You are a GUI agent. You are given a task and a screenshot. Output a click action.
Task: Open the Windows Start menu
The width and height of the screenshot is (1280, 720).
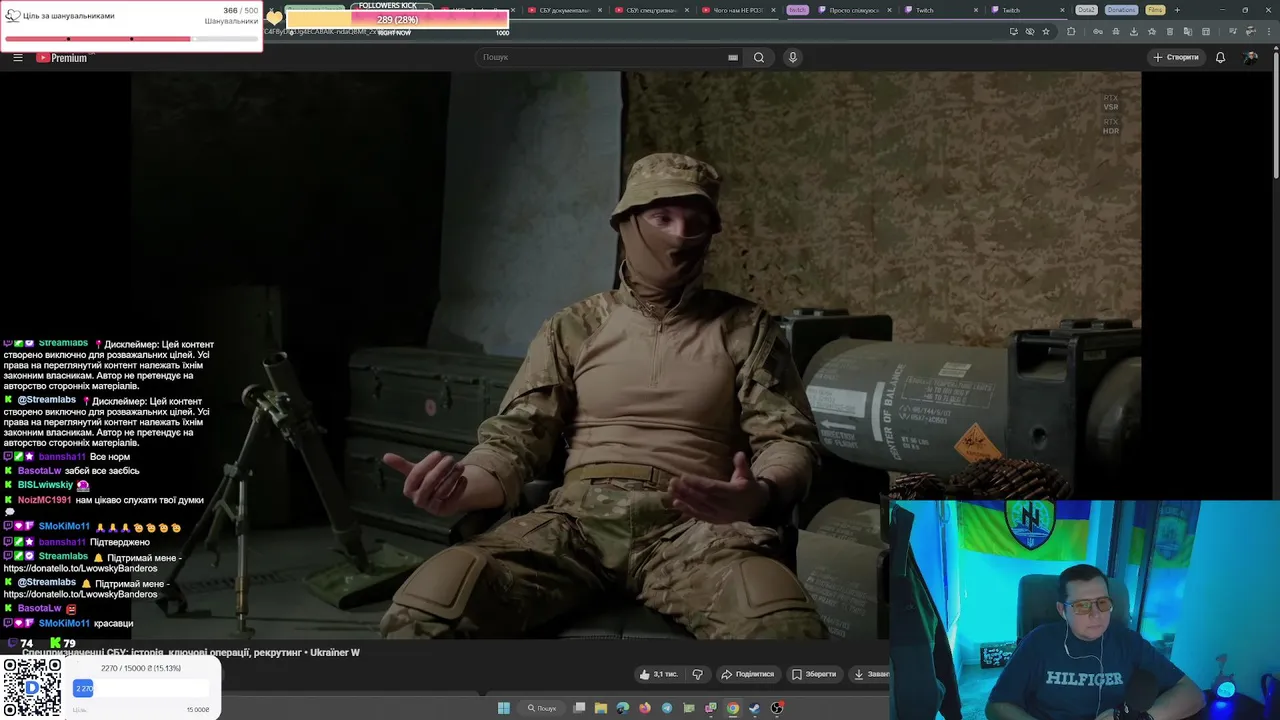[x=504, y=708]
